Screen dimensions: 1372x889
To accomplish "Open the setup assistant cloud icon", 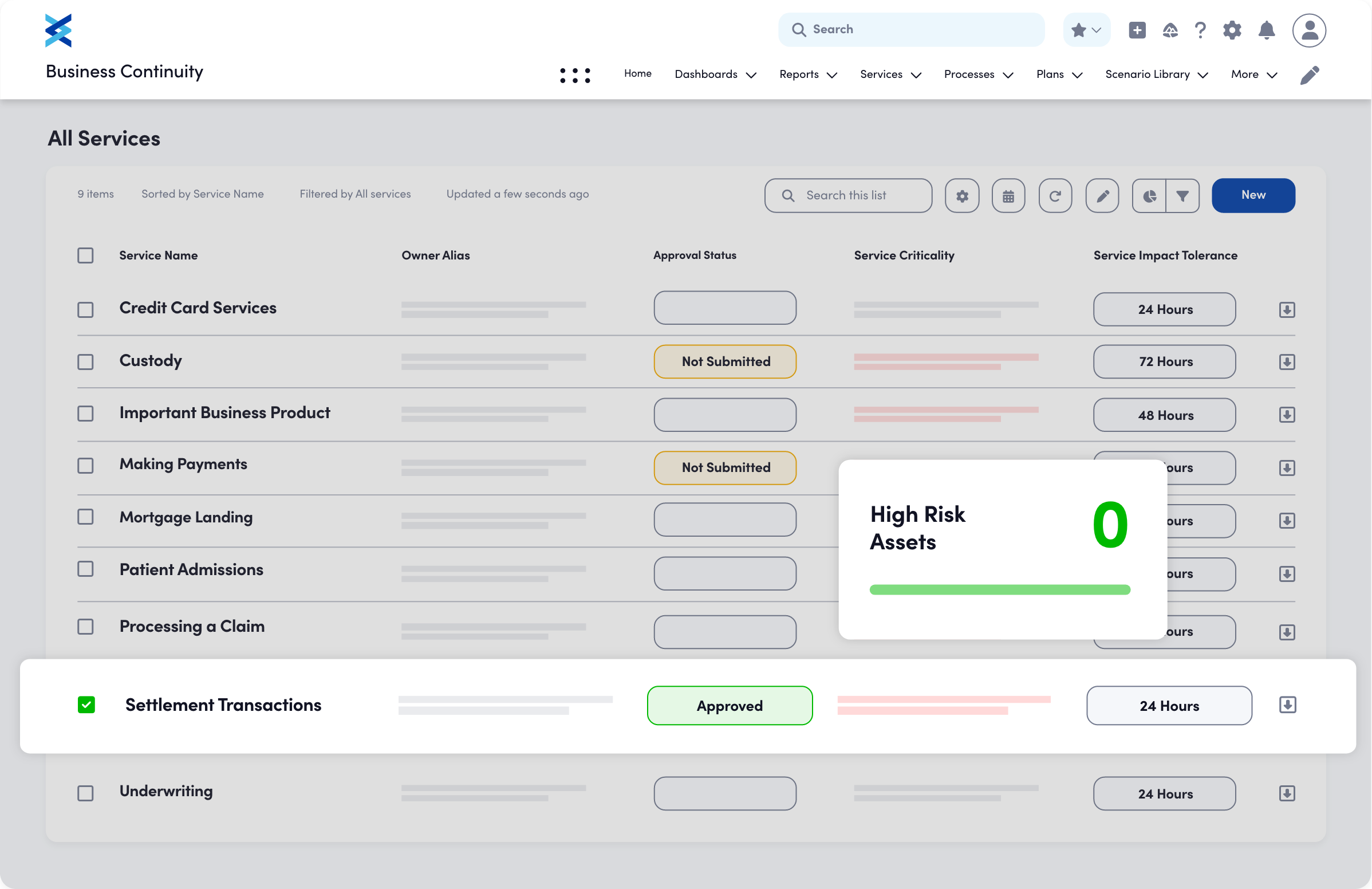I will 1170,30.
